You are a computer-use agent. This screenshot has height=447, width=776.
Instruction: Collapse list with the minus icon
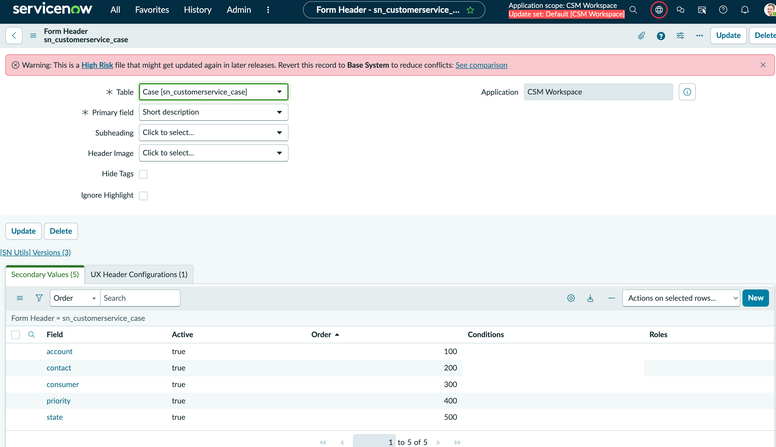[611, 298]
